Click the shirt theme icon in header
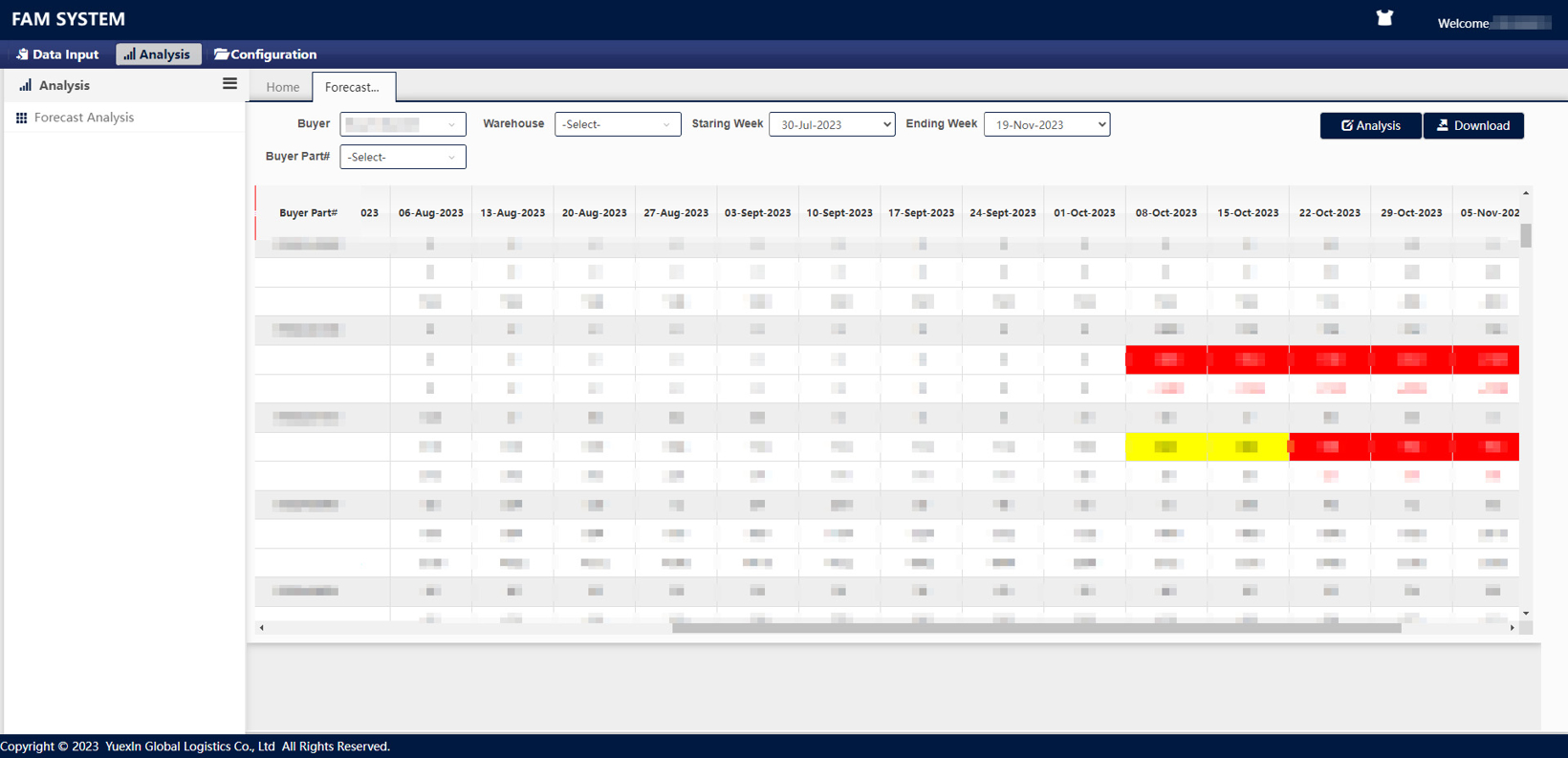This screenshot has width=1568, height=758. (x=1383, y=17)
